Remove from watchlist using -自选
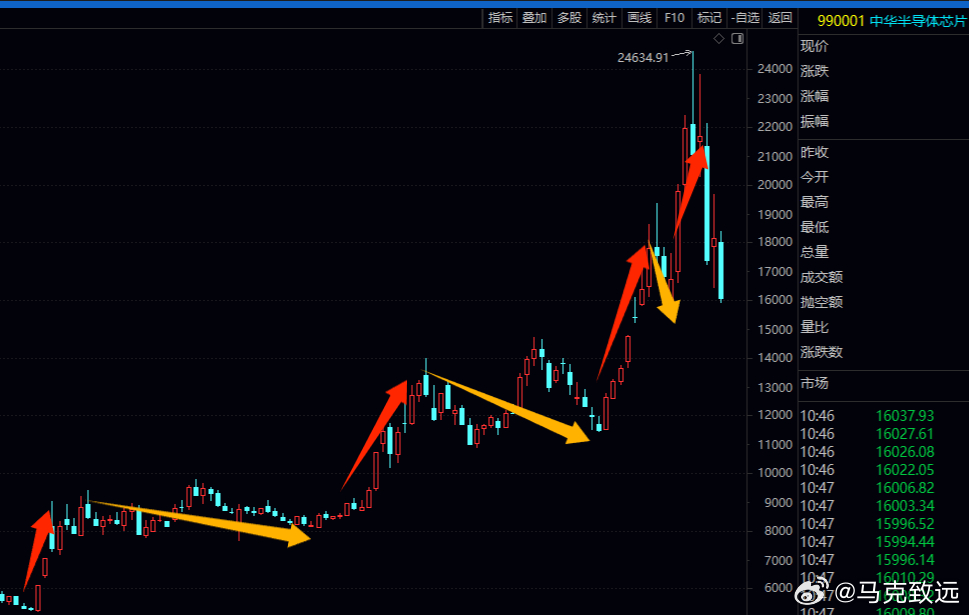The height and width of the screenshot is (615, 969). coord(745,18)
